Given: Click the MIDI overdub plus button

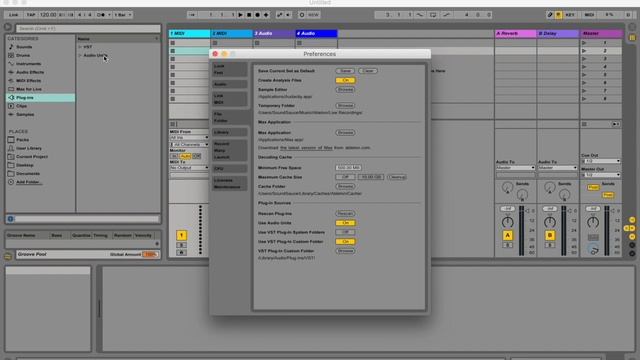Looking at the screenshot, I should pos(266,15).
